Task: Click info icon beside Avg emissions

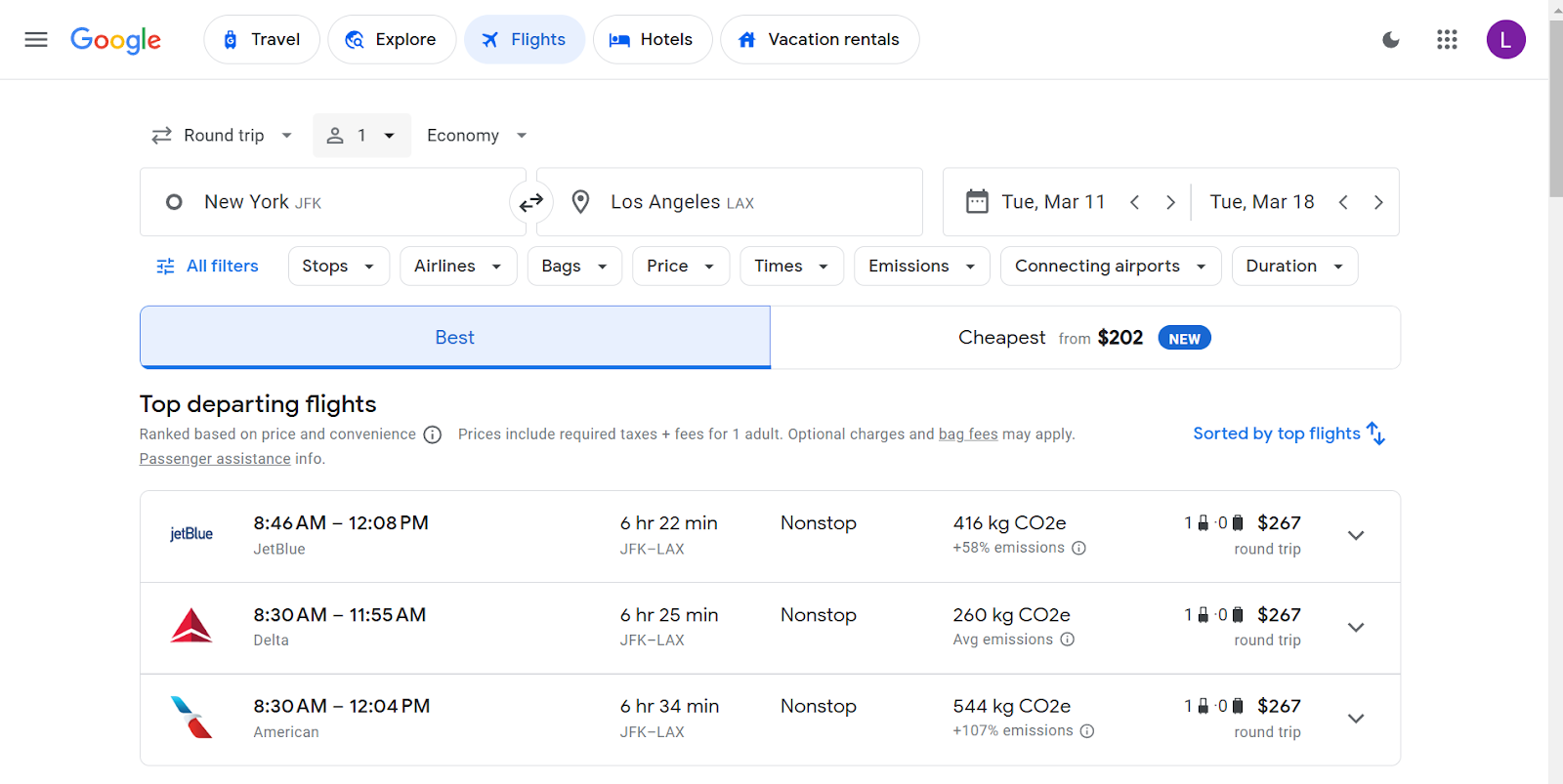Action: click(x=1067, y=640)
